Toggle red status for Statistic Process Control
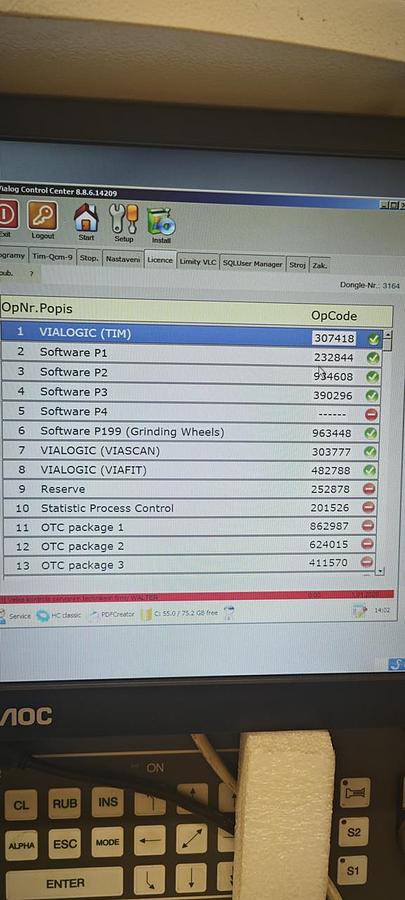 (368, 507)
